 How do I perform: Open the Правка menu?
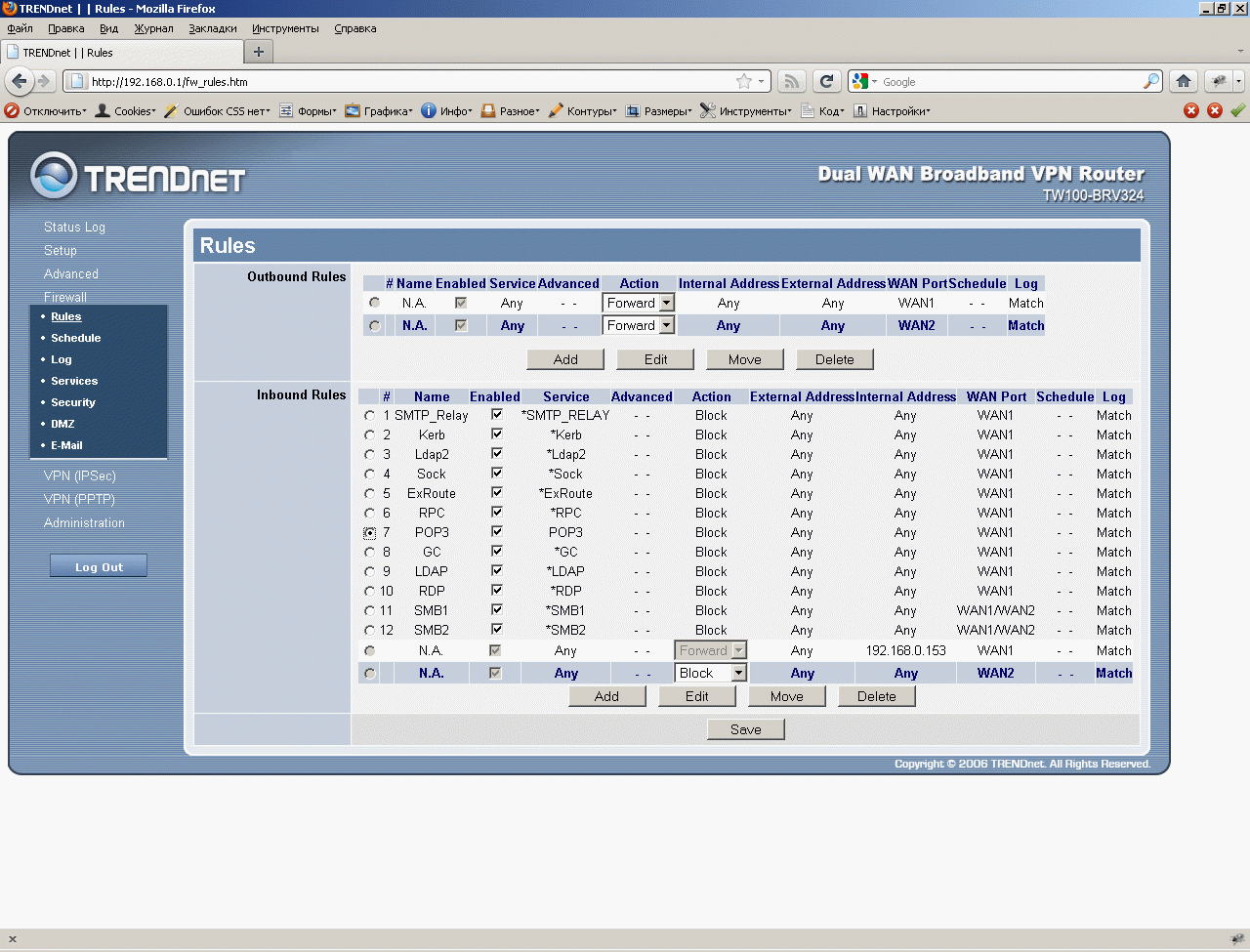(66, 28)
